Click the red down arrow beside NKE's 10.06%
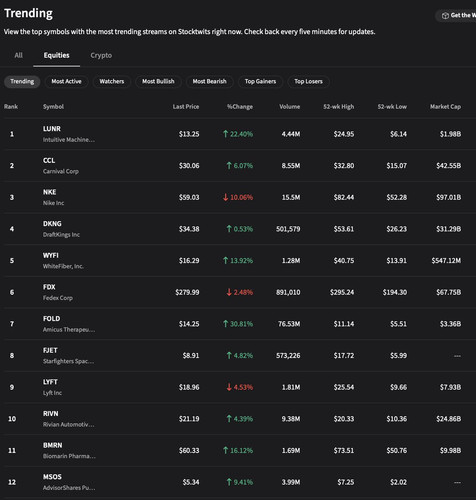 coord(226,197)
